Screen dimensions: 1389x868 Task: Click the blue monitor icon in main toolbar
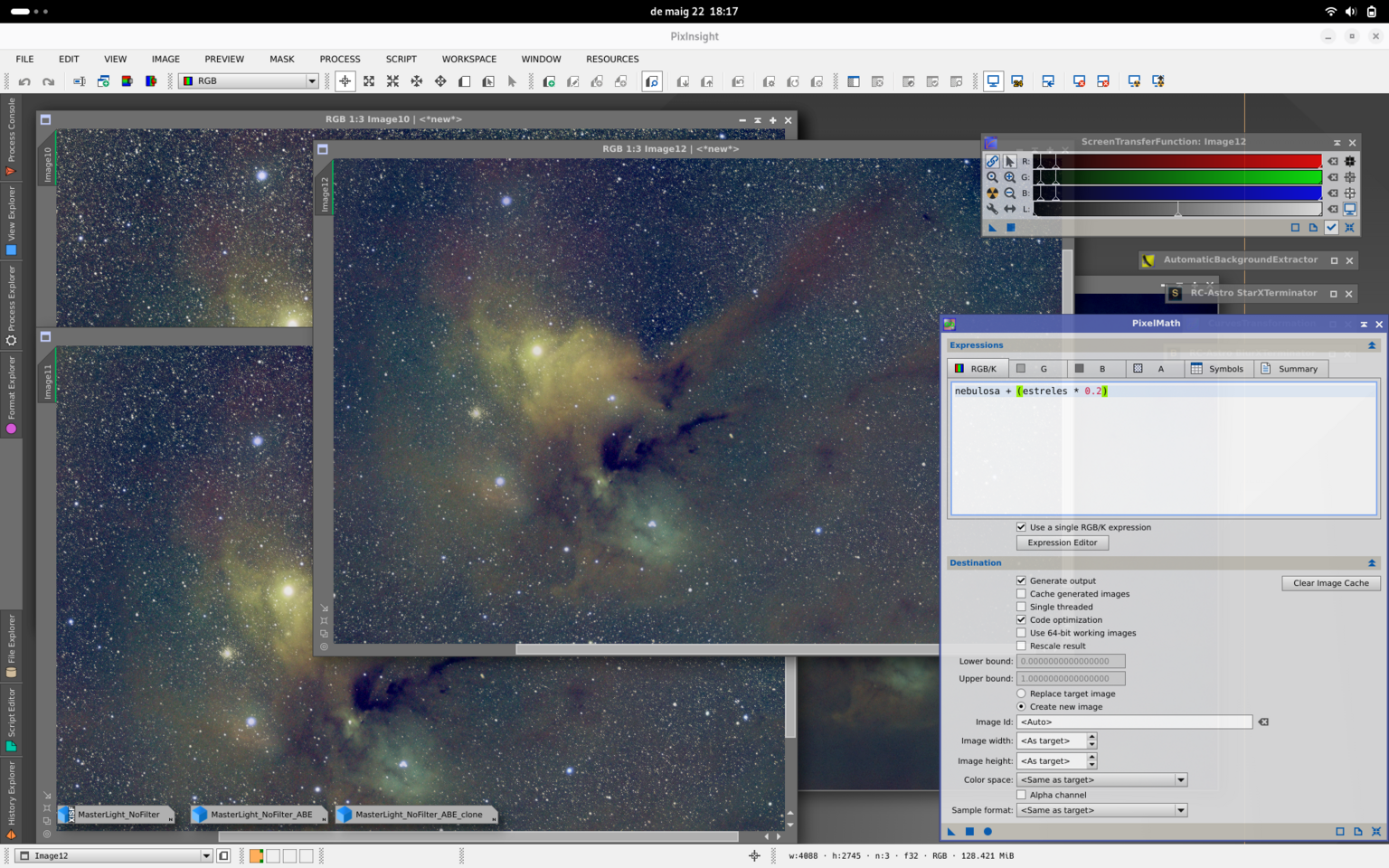[993, 81]
